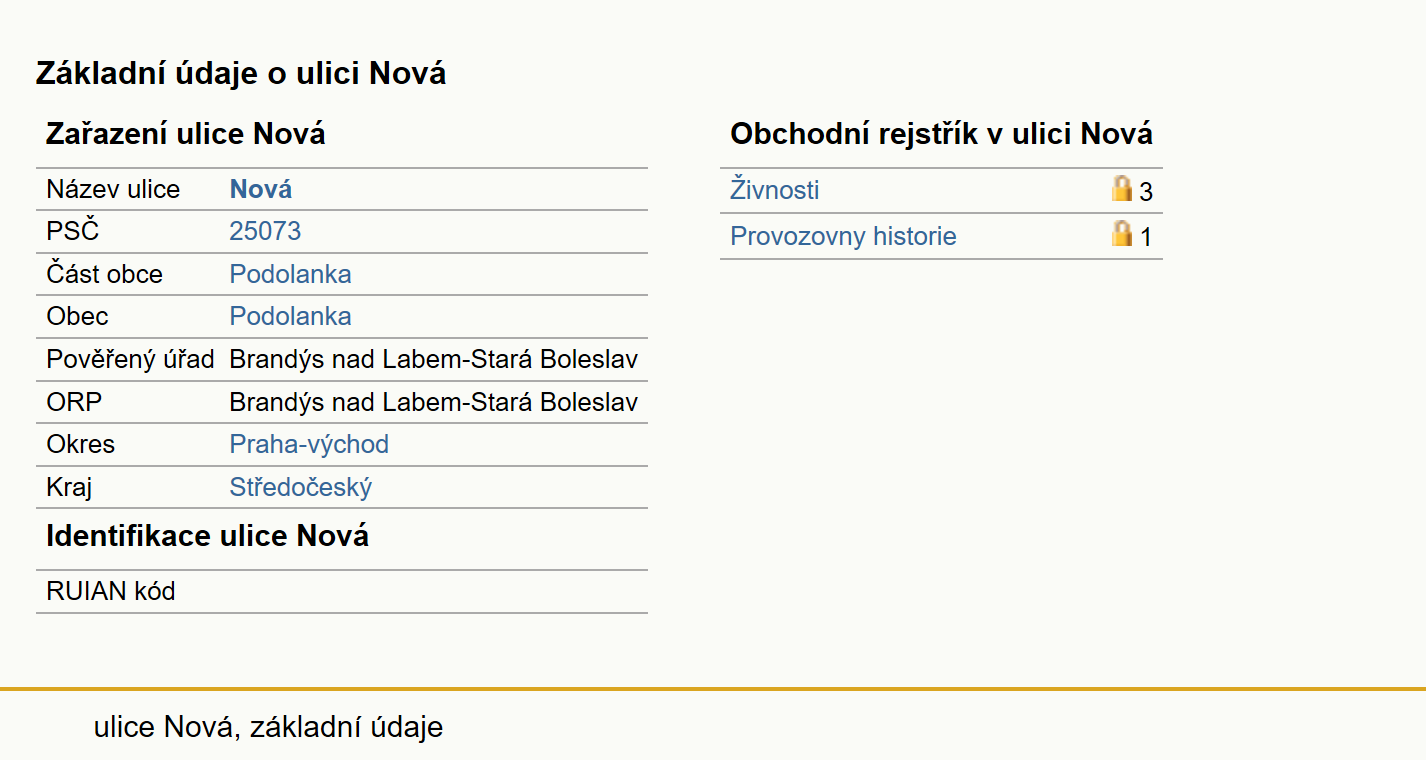Click Brandýs nad Labem-Stará Boleslav in Pověřený úřad row
The image size is (1426, 760).
pos(434,359)
